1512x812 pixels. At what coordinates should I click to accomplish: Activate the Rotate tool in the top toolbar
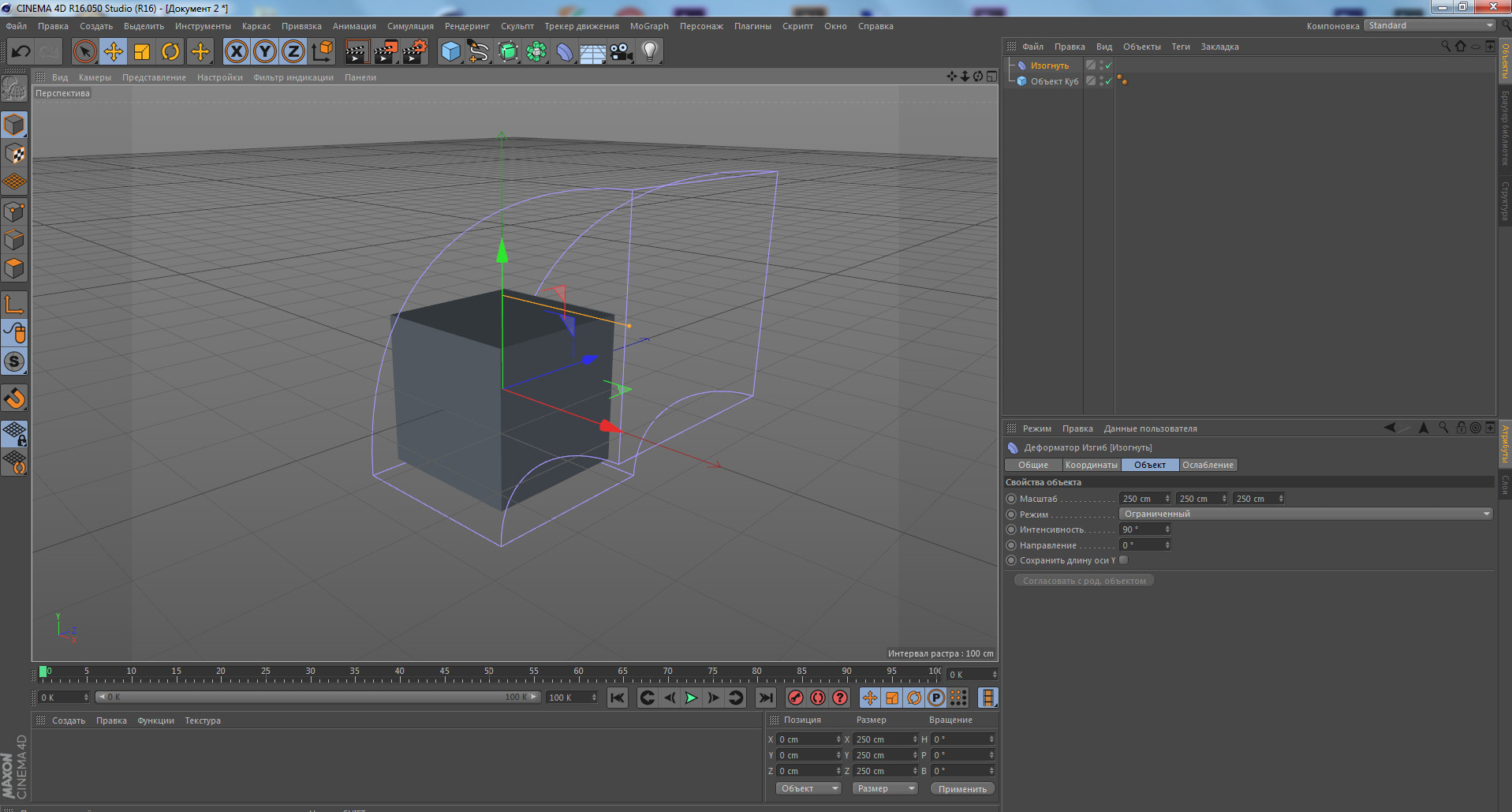170,52
